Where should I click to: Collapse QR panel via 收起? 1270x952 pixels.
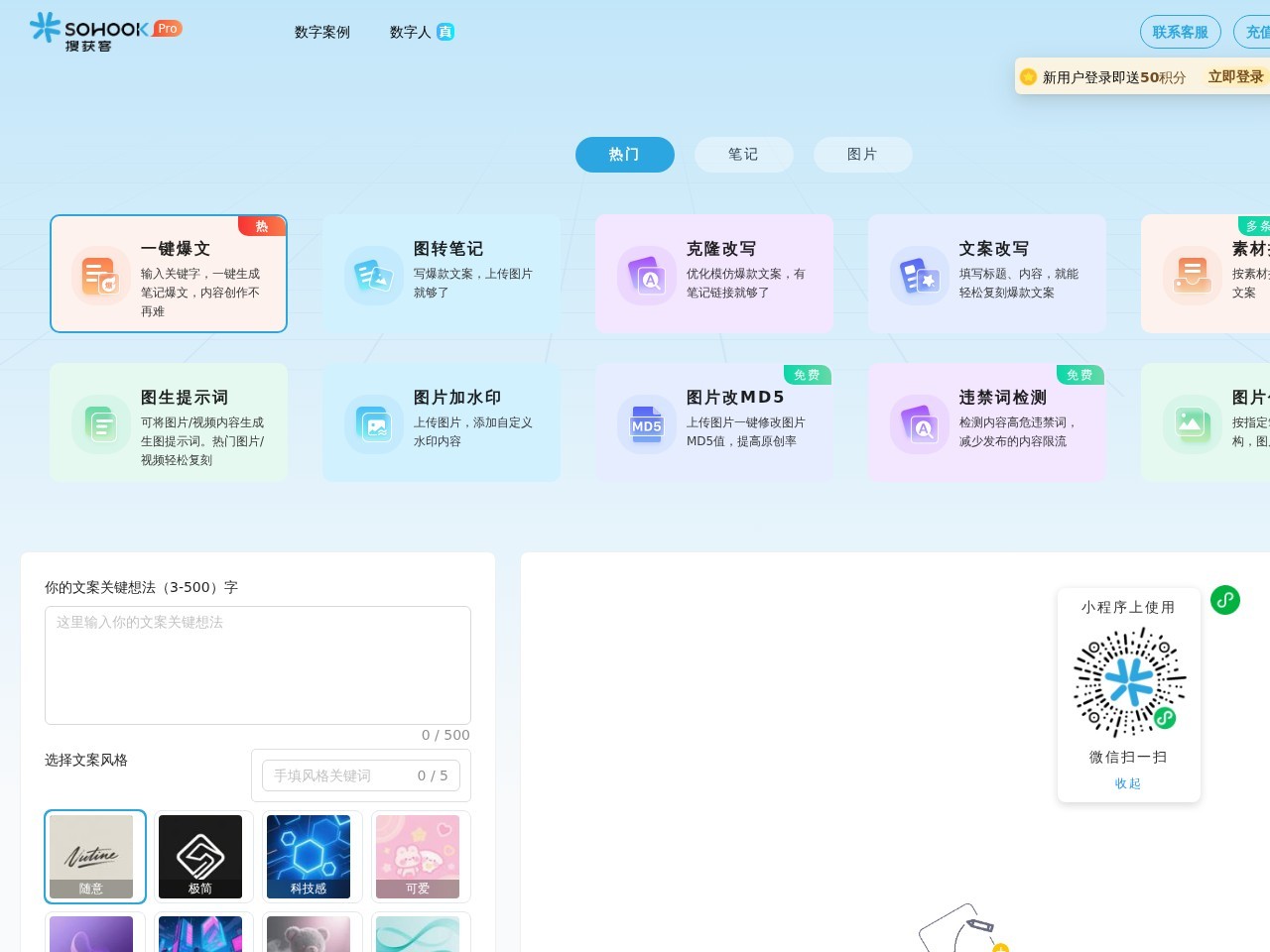tap(1128, 783)
